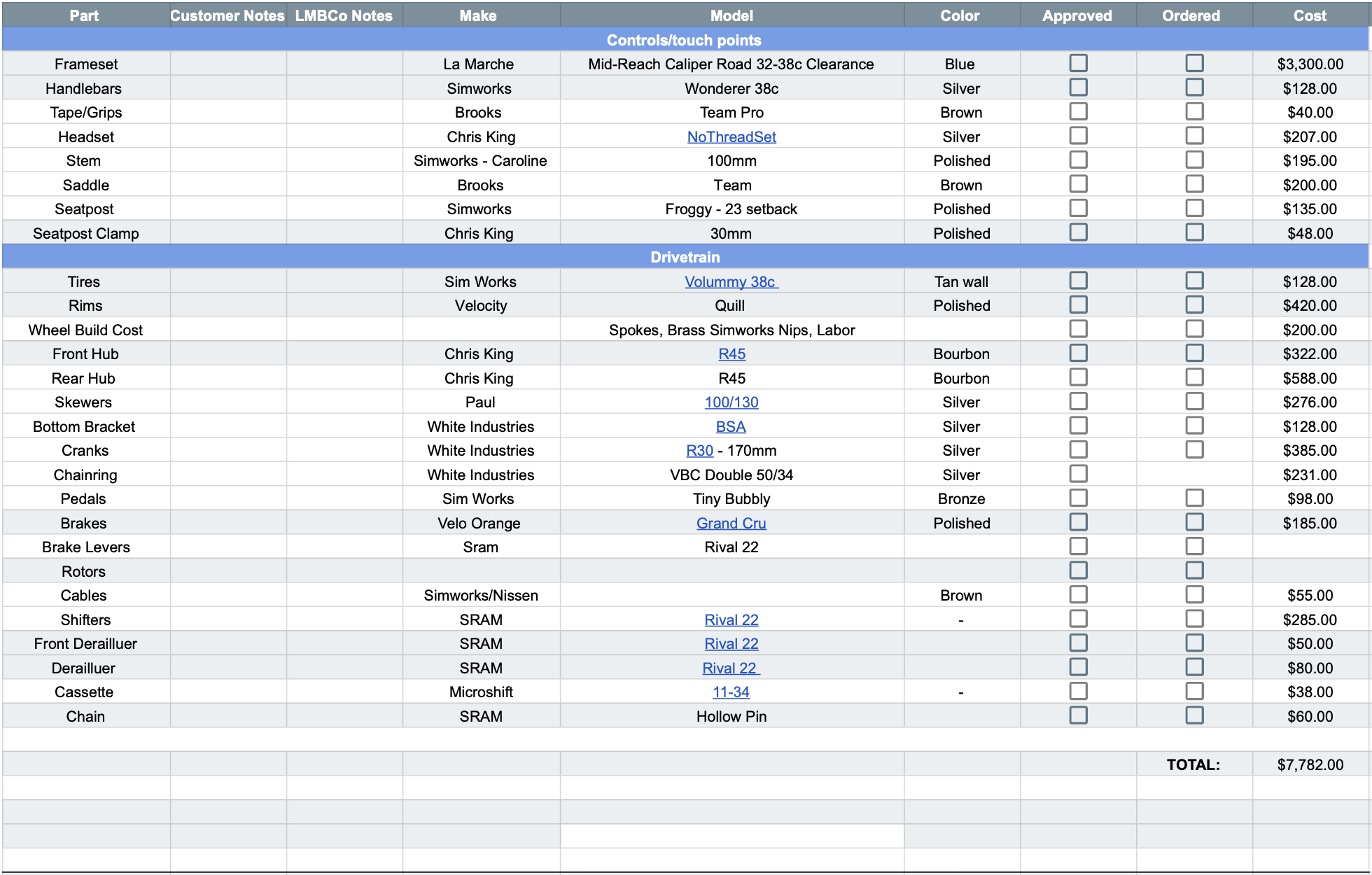Select the Customer Notes cell for Stem

pos(227,160)
